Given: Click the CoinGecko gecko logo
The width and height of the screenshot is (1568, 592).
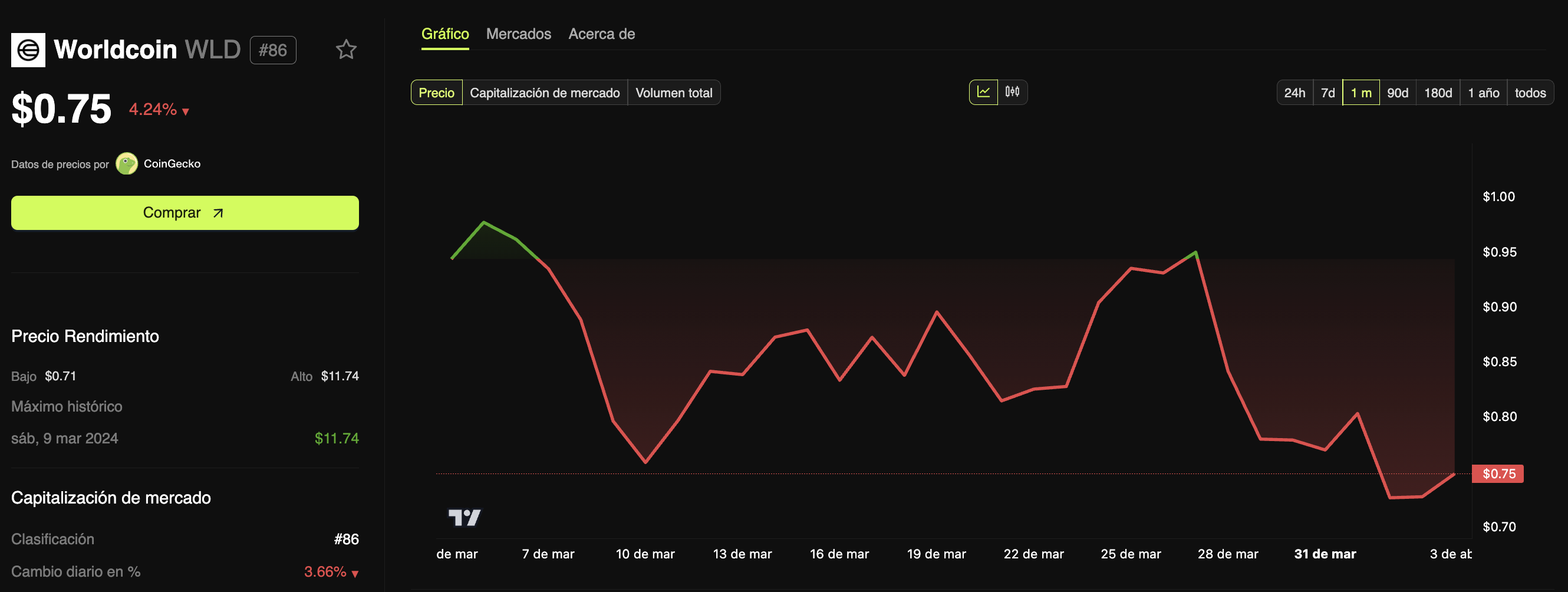Looking at the screenshot, I should pyautogui.click(x=127, y=164).
